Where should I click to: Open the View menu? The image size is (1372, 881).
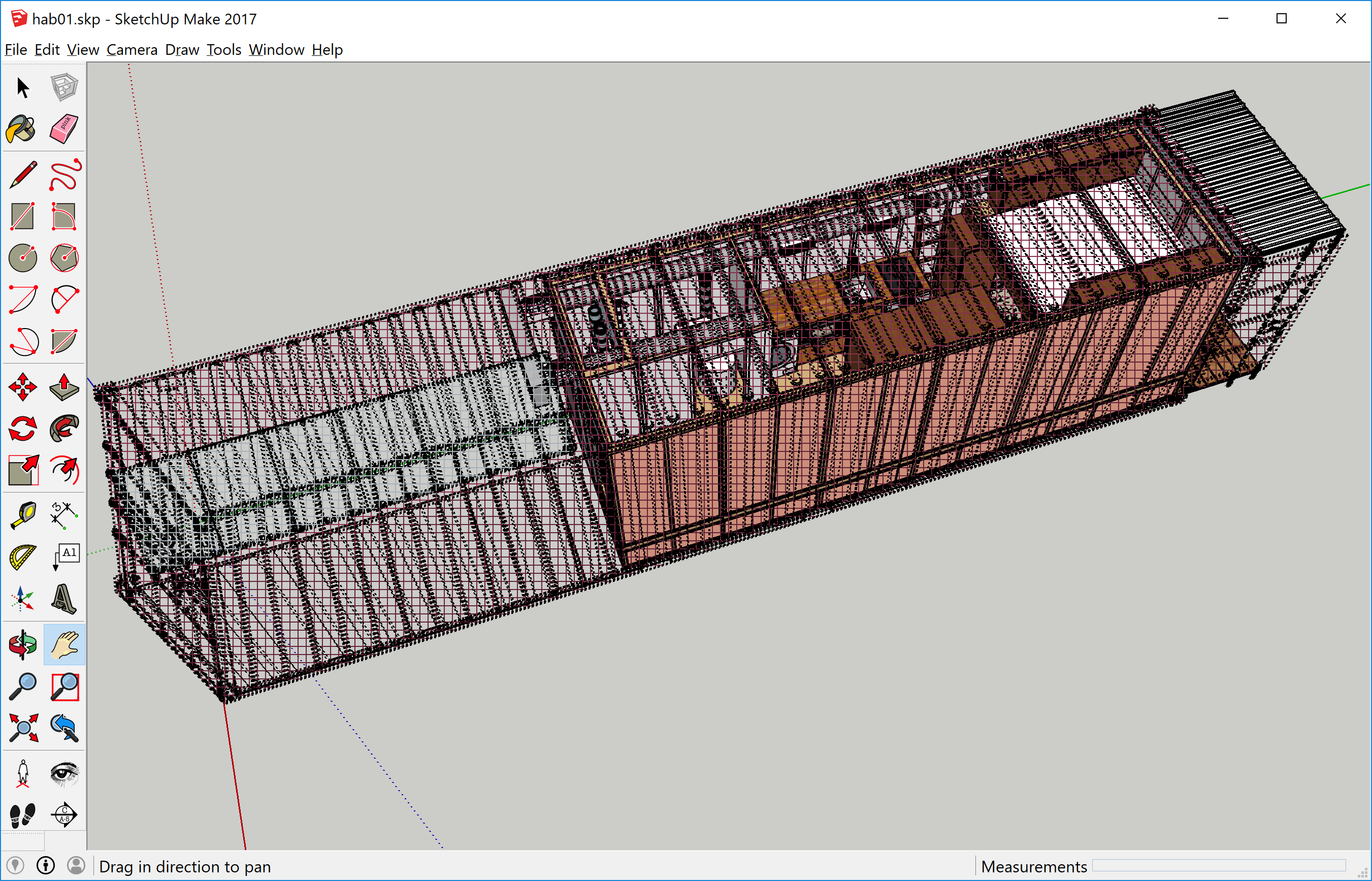coord(83,50)
